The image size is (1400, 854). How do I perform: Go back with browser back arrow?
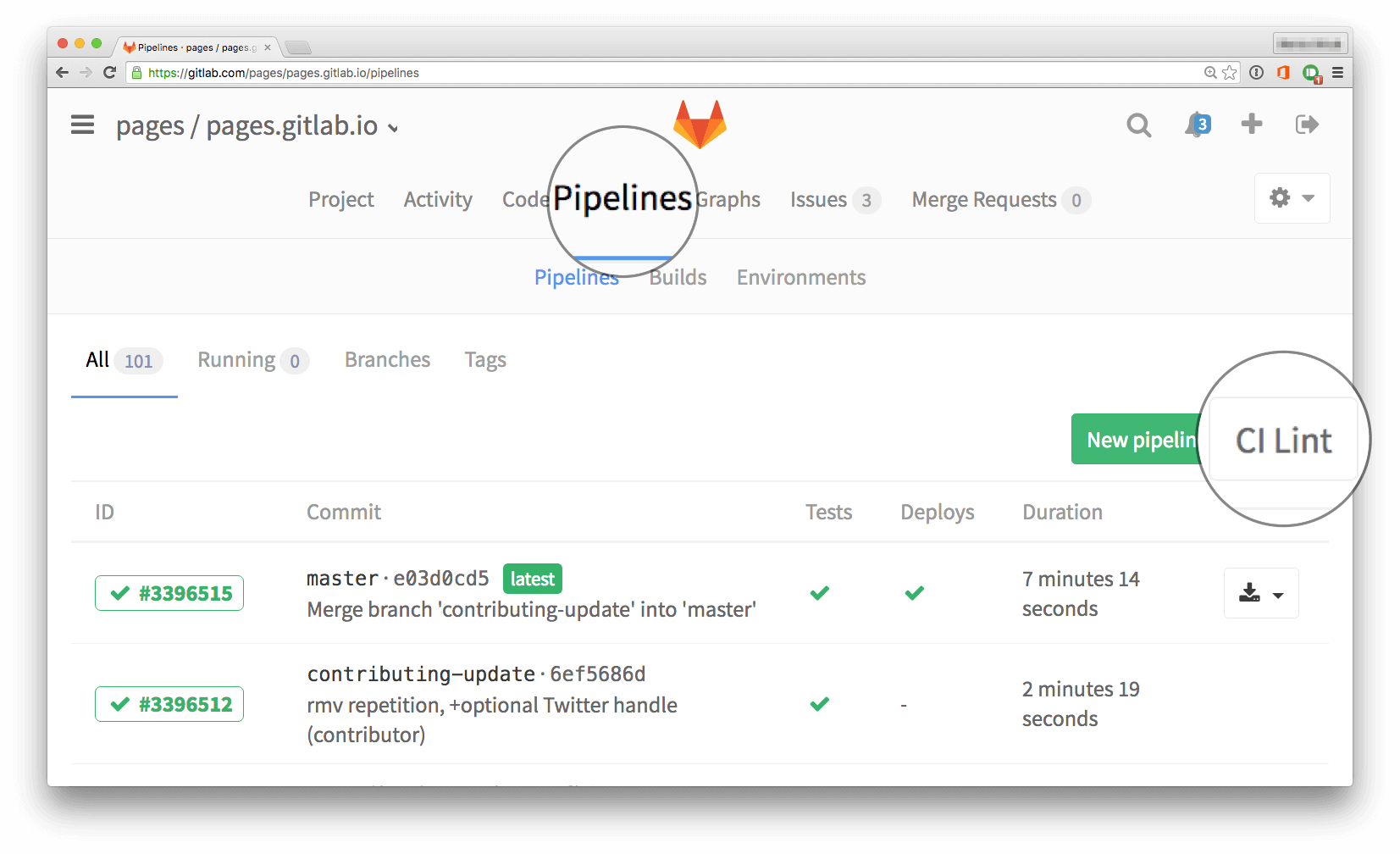click(x=62, y=73)
